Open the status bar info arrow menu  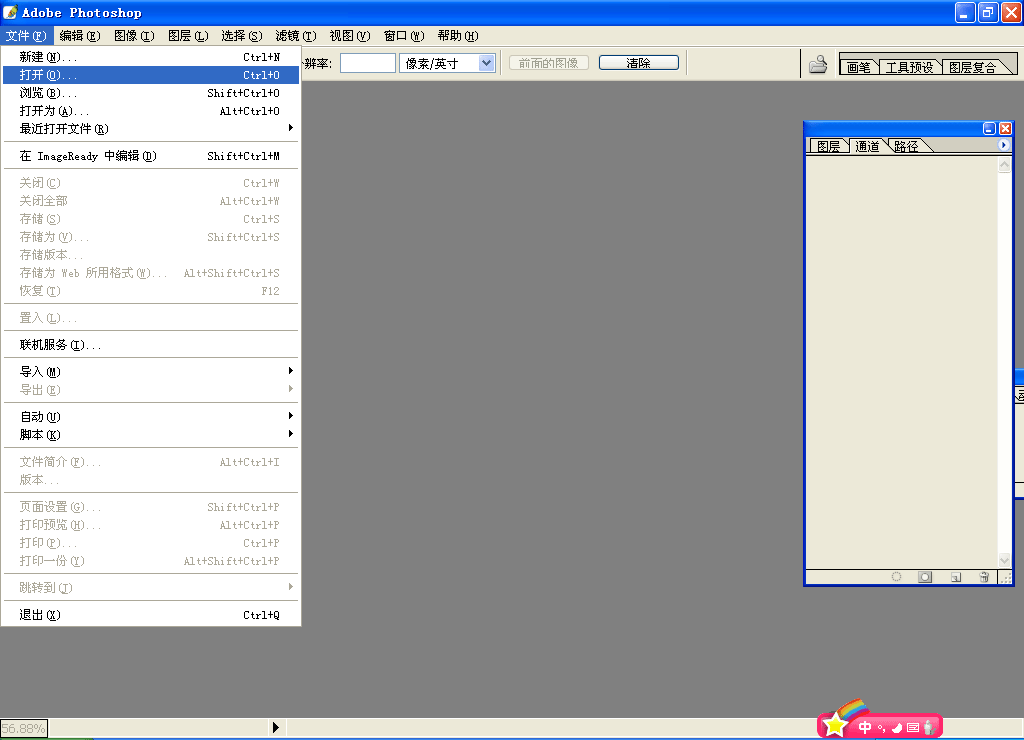(x=276, y=728)
